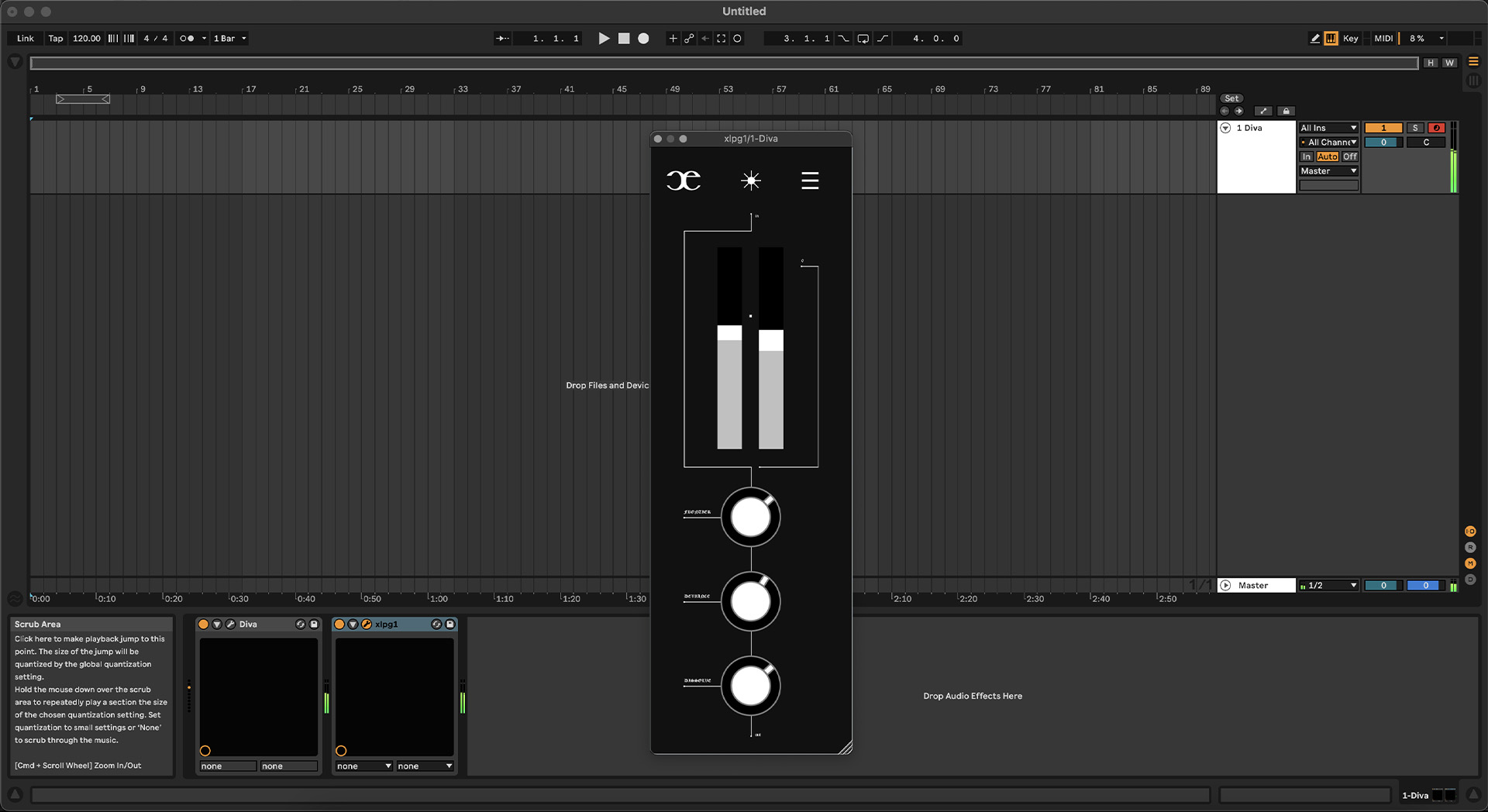1488x812 pixels.
Task: Click the sun icon in the xlpg1 plugin
Action: (x=750, y=180)
